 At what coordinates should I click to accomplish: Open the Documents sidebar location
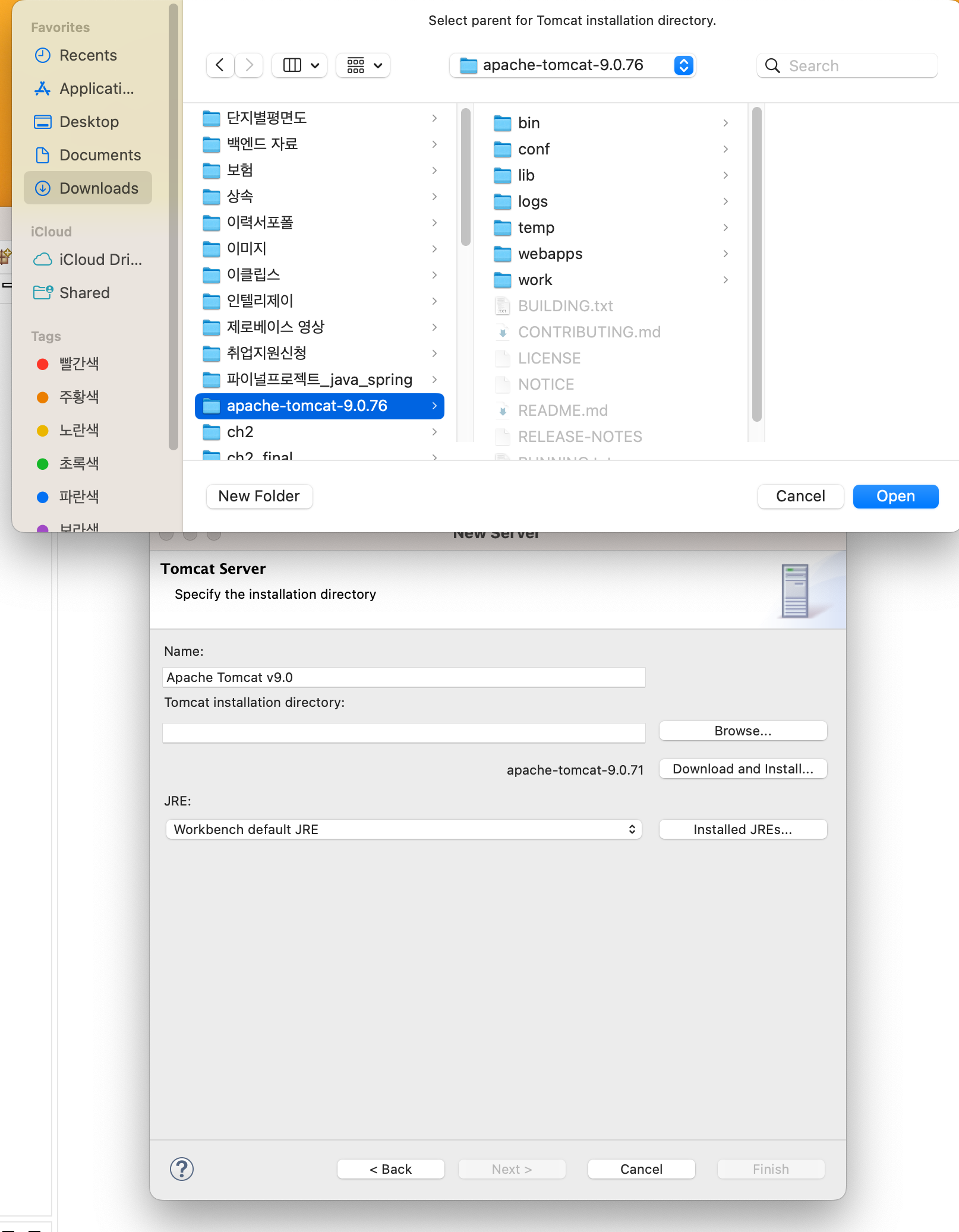88,155
